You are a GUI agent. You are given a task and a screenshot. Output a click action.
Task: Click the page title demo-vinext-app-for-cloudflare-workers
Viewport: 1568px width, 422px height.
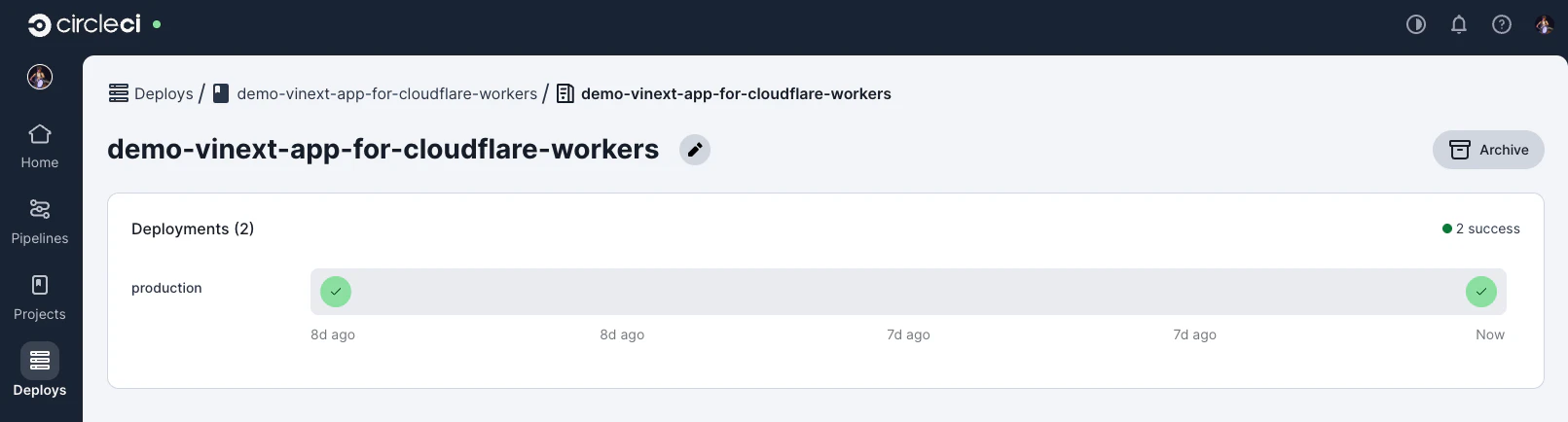pos(383,149)
